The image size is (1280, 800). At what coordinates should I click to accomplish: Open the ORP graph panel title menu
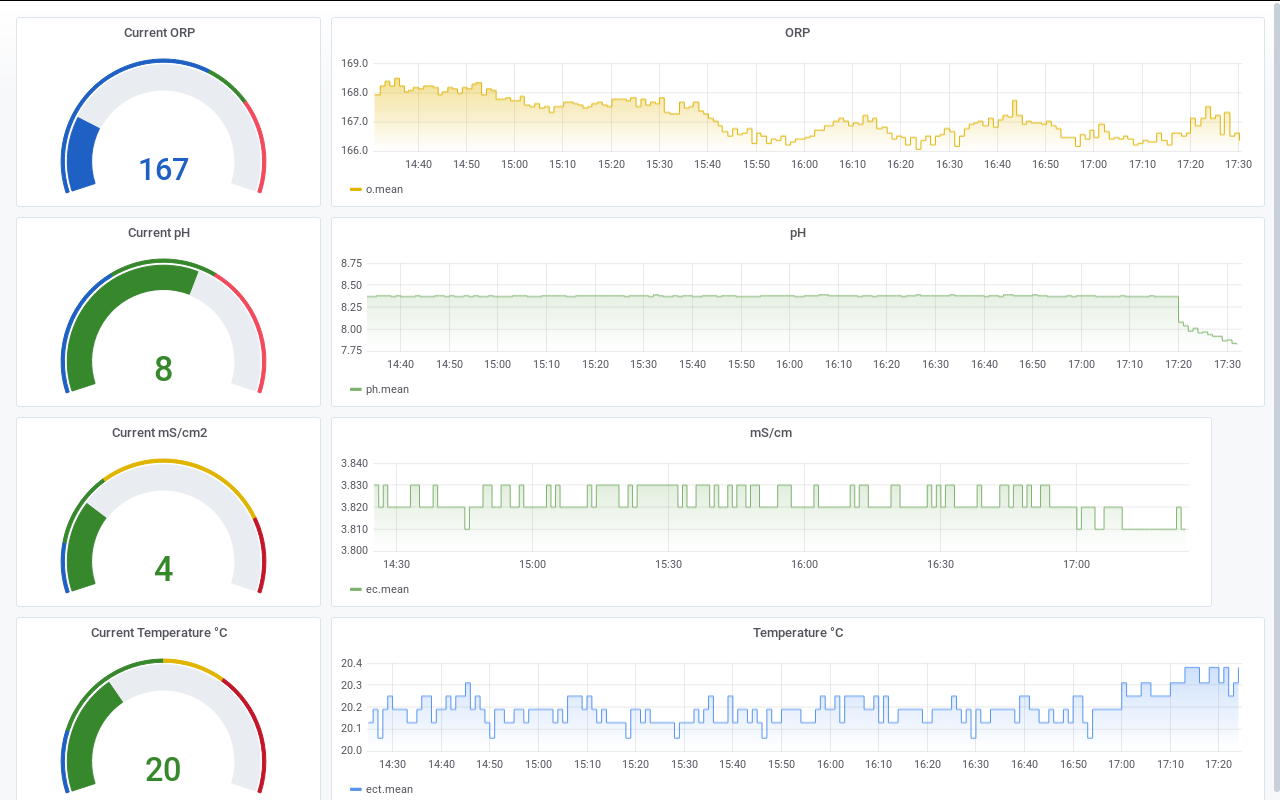click(797, 33)
